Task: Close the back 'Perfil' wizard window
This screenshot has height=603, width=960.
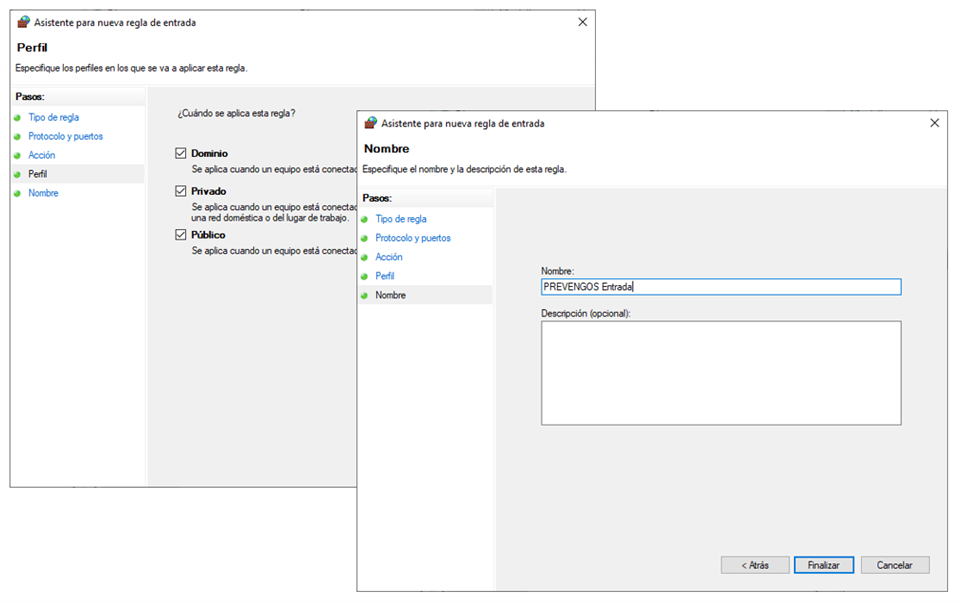Action: coord(582,21)
